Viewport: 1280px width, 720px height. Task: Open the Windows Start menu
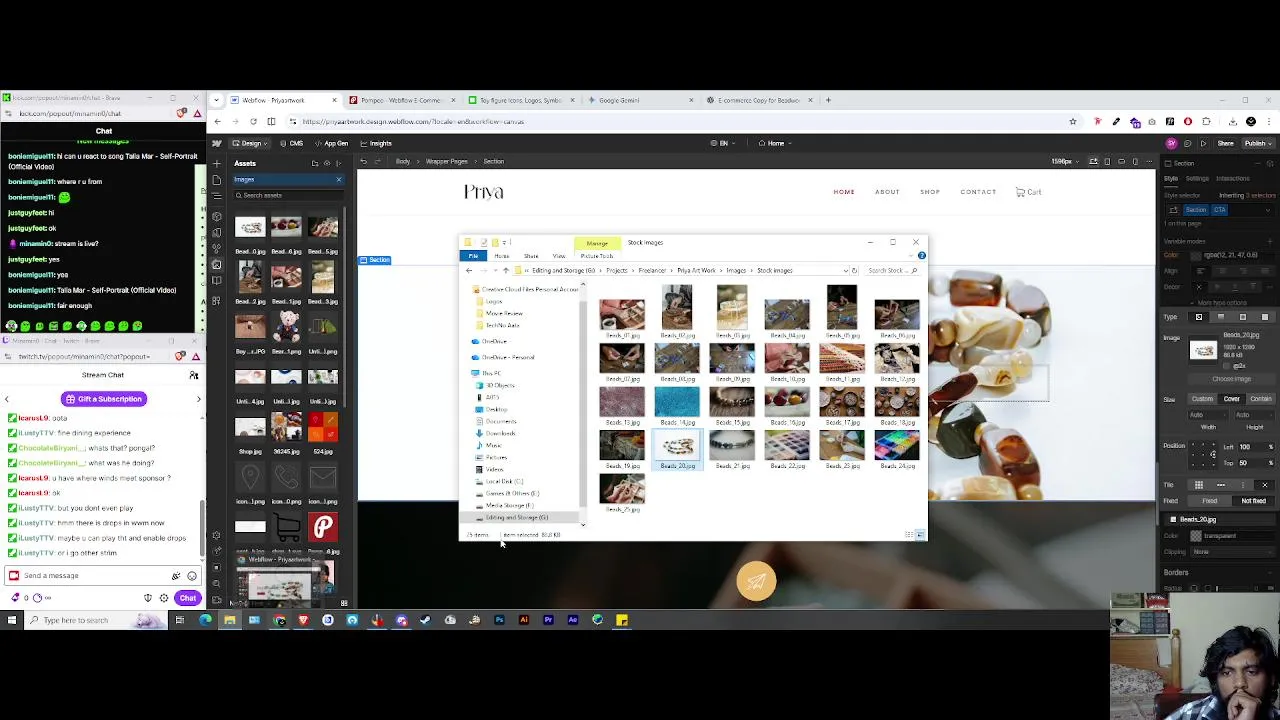(11, 620)
